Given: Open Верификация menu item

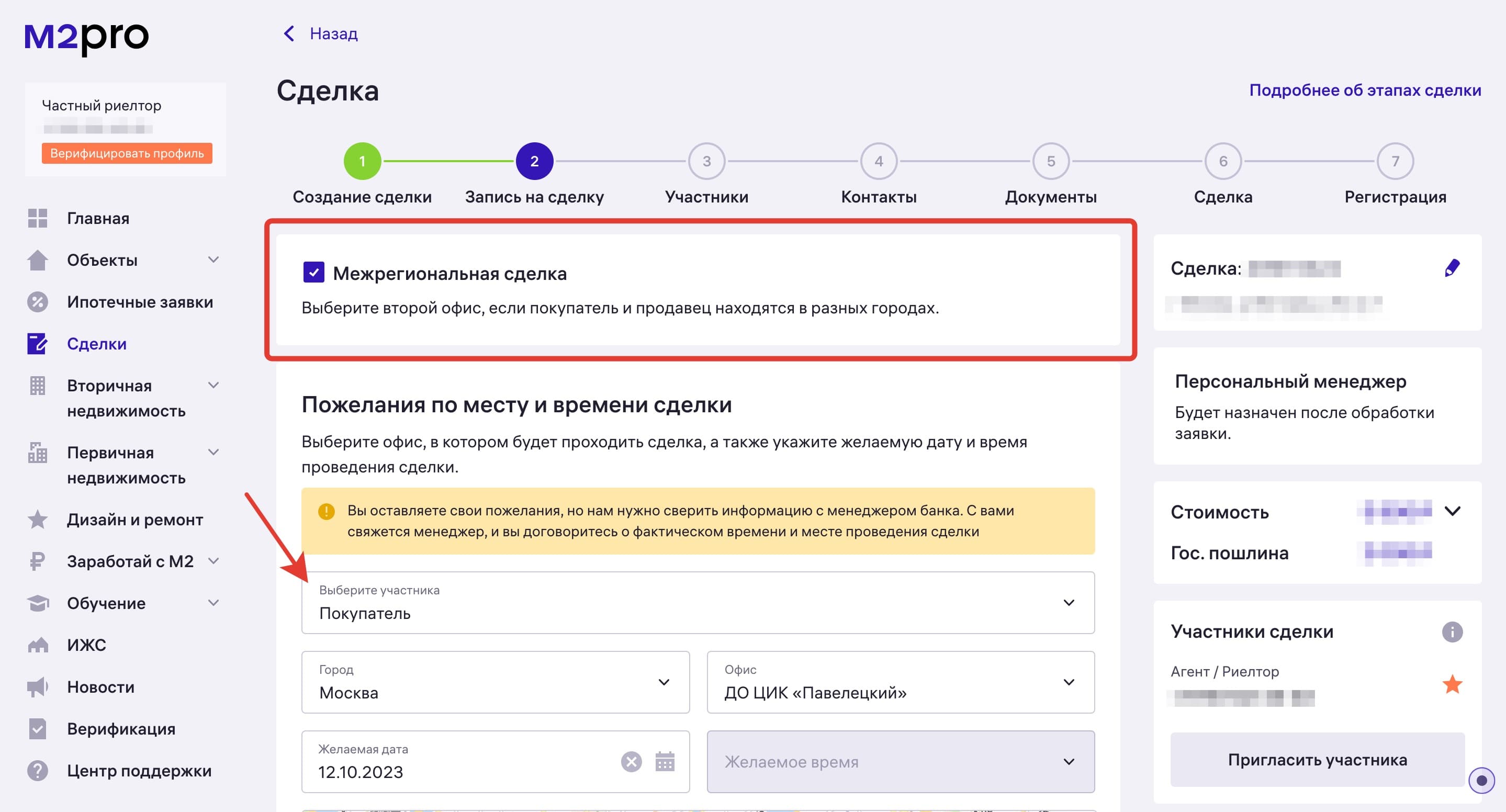Looking at the screenshot, I should pyautogui.click(x=121, y=729).
